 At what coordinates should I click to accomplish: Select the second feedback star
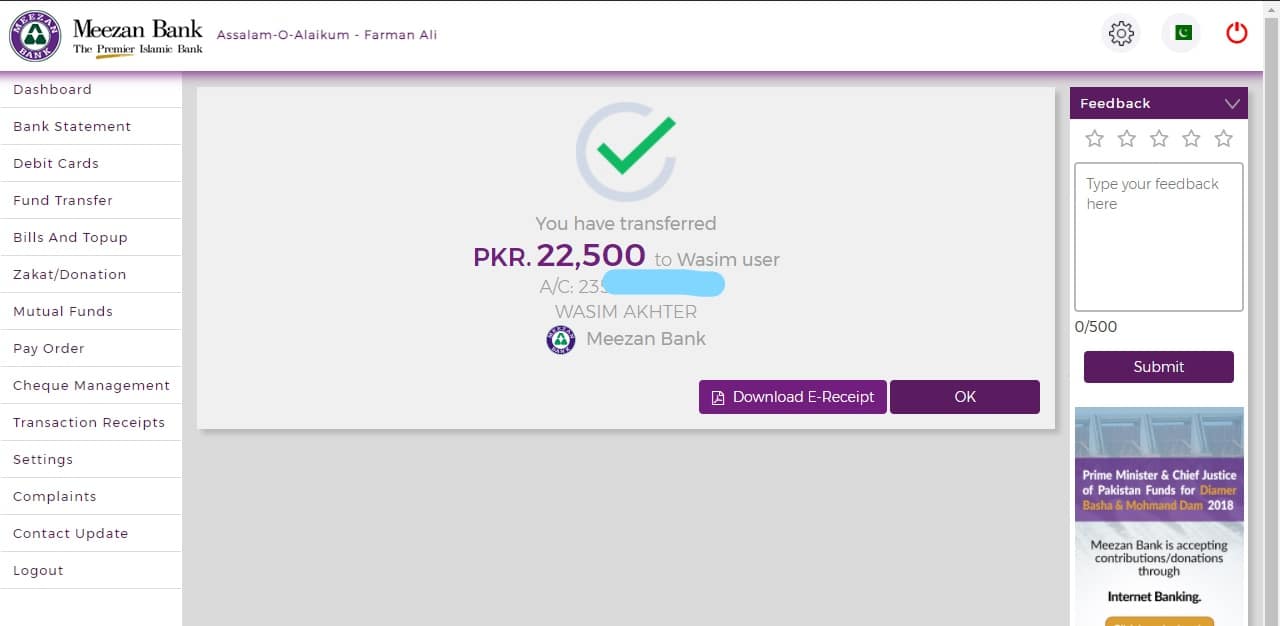point(1127,139)
